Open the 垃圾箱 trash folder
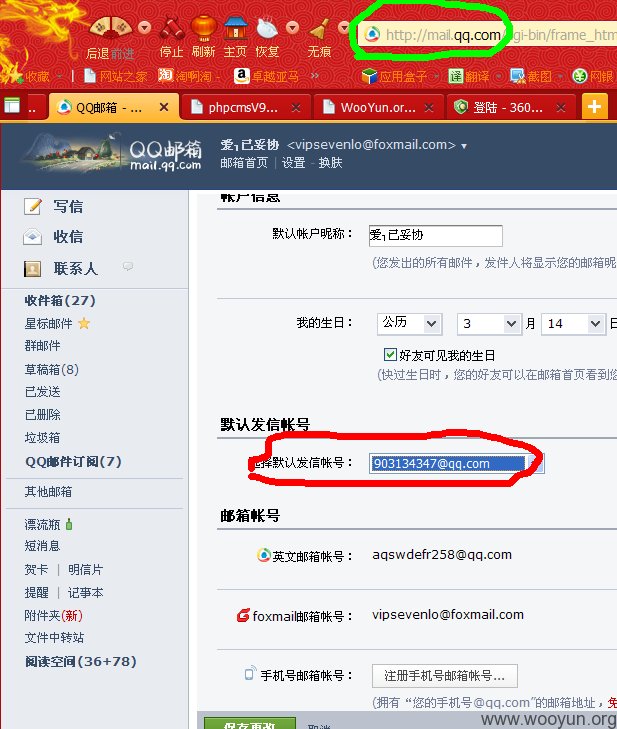617x729 pixels. click(42, 437)
